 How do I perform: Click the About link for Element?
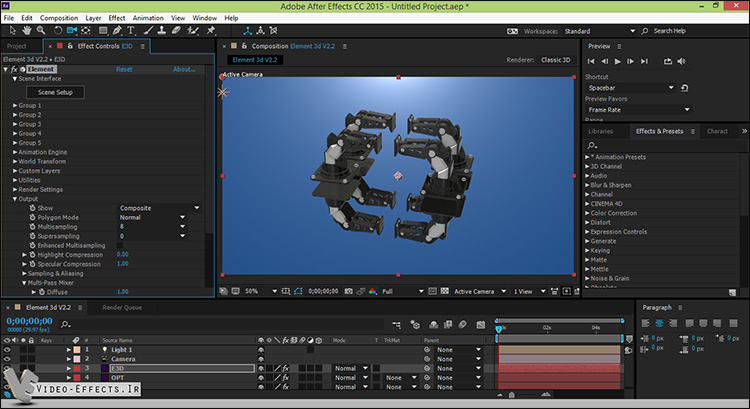pyautogui.click(x=184, y=69)
